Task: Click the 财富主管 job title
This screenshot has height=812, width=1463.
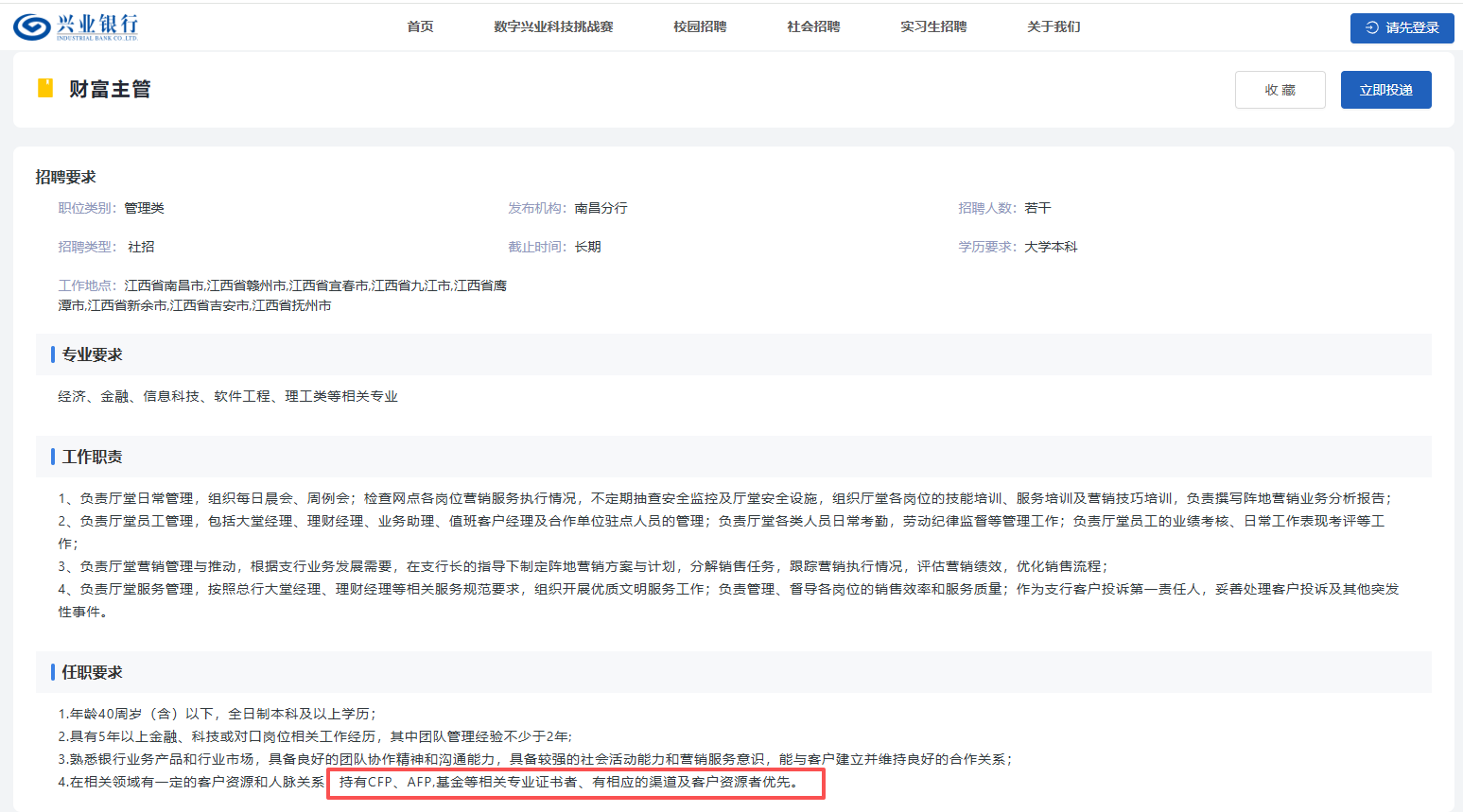Action: [110, 89]
